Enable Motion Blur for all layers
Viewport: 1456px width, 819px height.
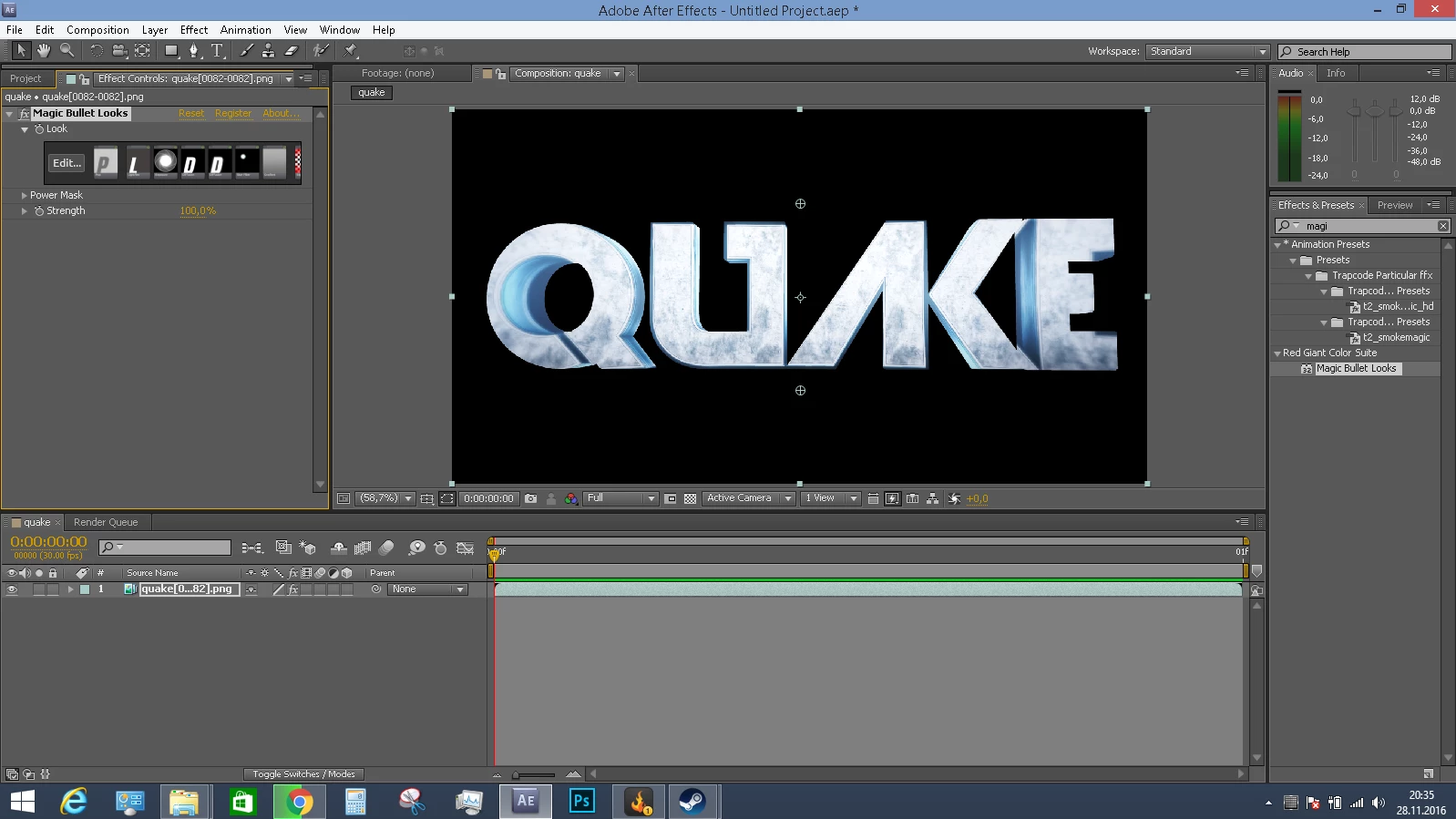point(386,548)
